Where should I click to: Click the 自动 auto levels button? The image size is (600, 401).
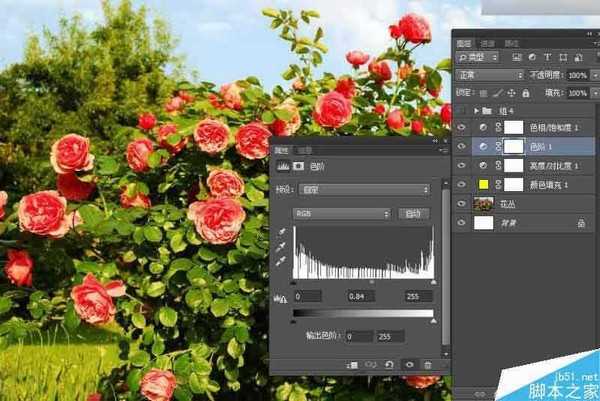pyautogui.click(x=412, y=213)
